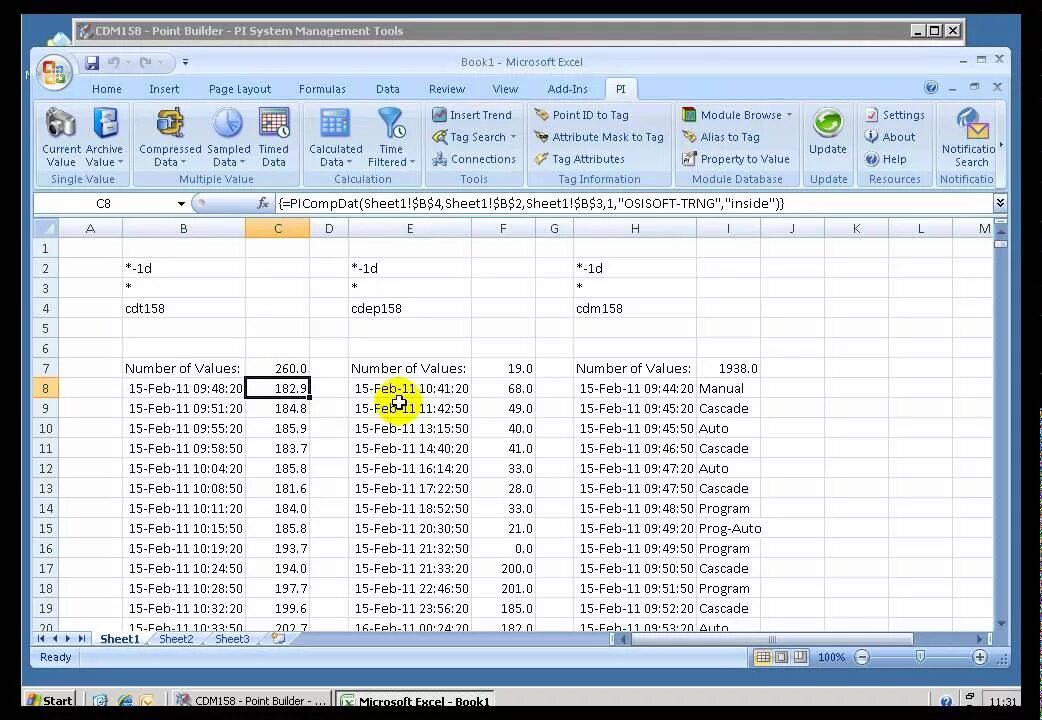Click the Insert Worksheet tab icon
Image resolution: width=1042 pixels, height=720 pixels.
tap(278, 639)
